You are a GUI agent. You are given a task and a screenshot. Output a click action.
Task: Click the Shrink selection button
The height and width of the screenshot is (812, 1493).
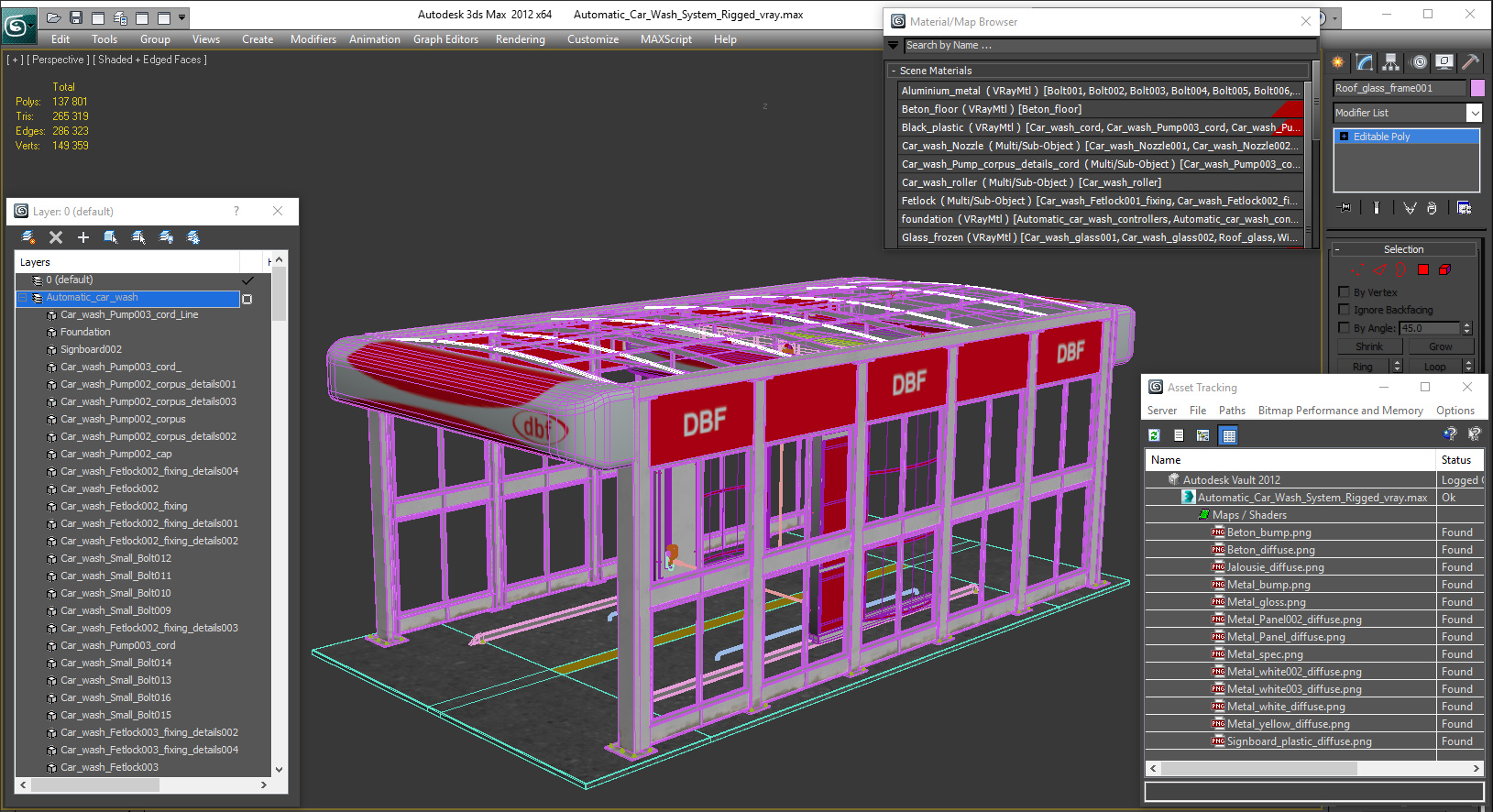[x=1369, y=346]
